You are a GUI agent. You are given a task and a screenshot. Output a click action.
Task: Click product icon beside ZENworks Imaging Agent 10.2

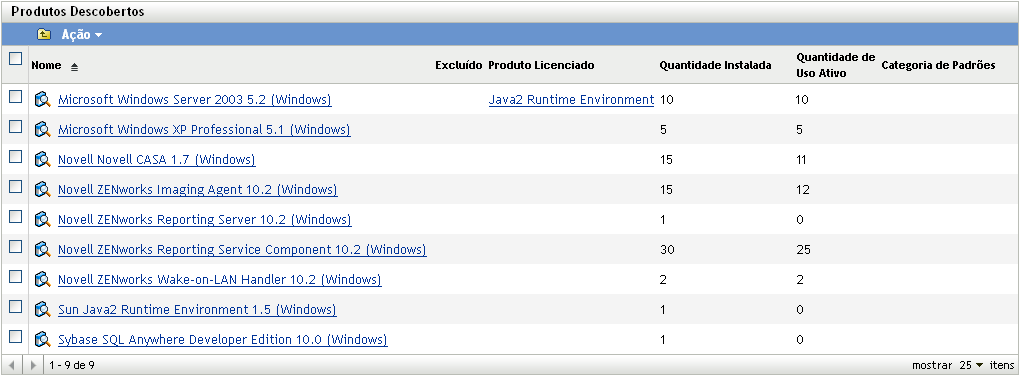[x=43, y=190]
